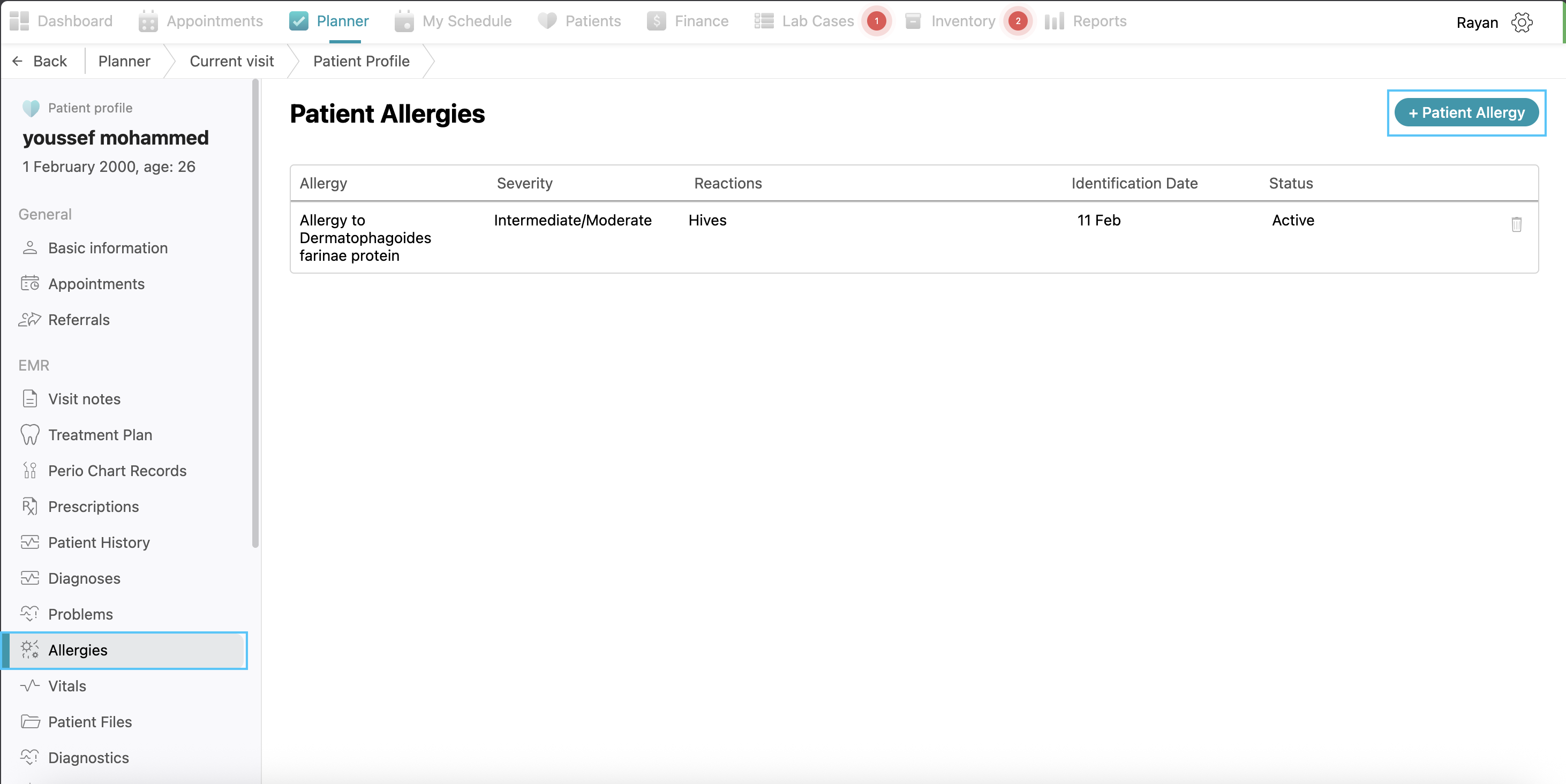Image resolution: width=1566 pixels, height=784 pixels.
Task: Click the Inventory notification badge
Action: click(x=1018, y=21)
